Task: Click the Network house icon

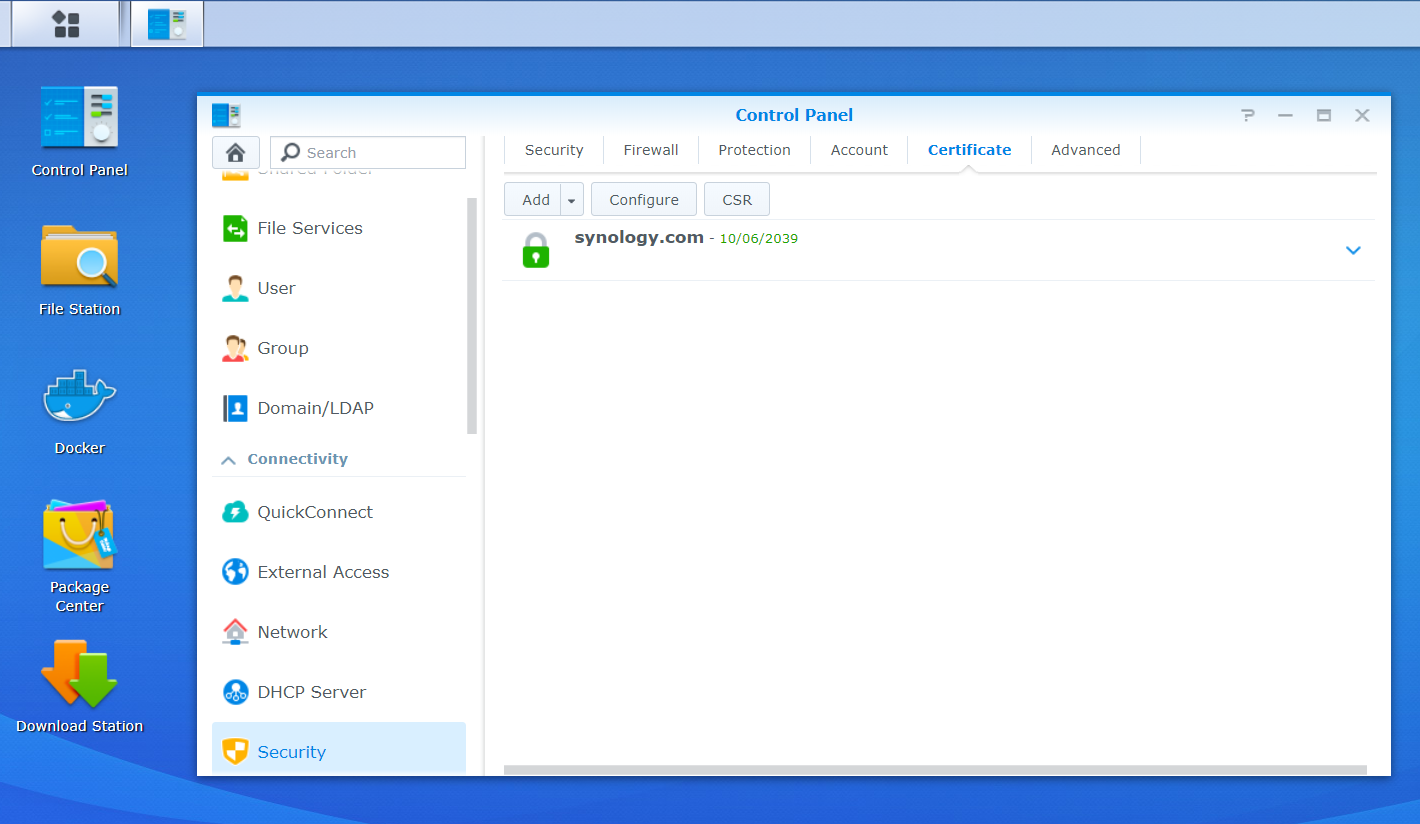Action: coord(235,632)
